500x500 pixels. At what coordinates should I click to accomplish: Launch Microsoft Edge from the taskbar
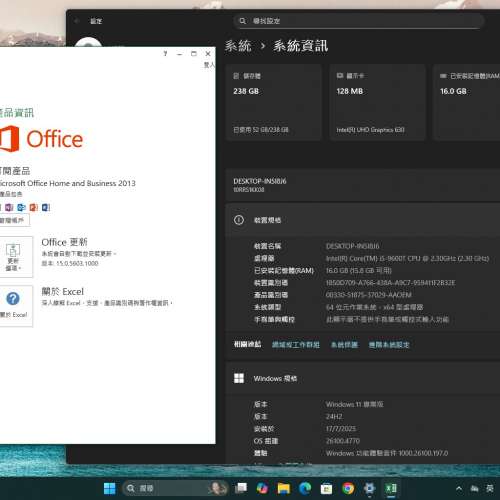[x=305, y=488]
